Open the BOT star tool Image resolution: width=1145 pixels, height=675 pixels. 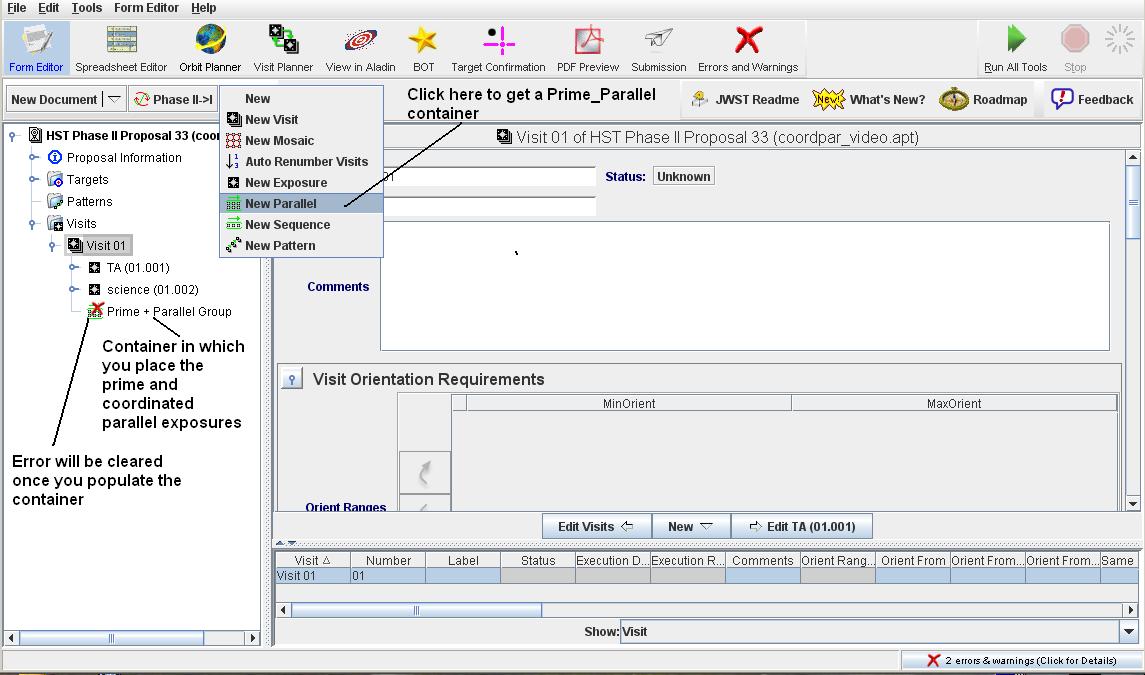424,48
